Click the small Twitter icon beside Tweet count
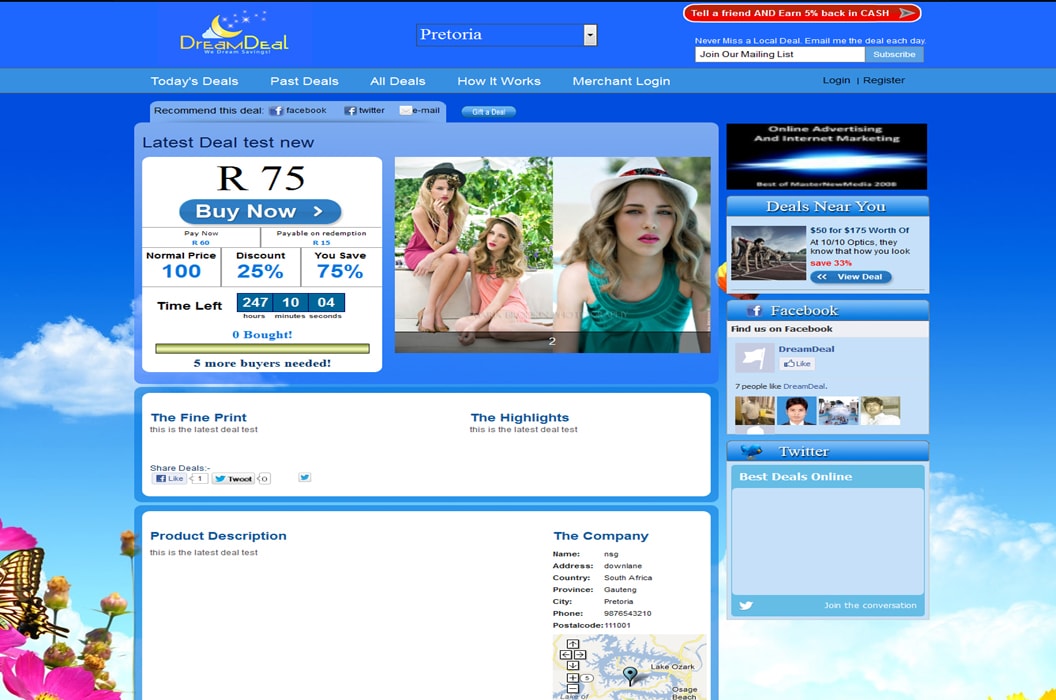 304,477
